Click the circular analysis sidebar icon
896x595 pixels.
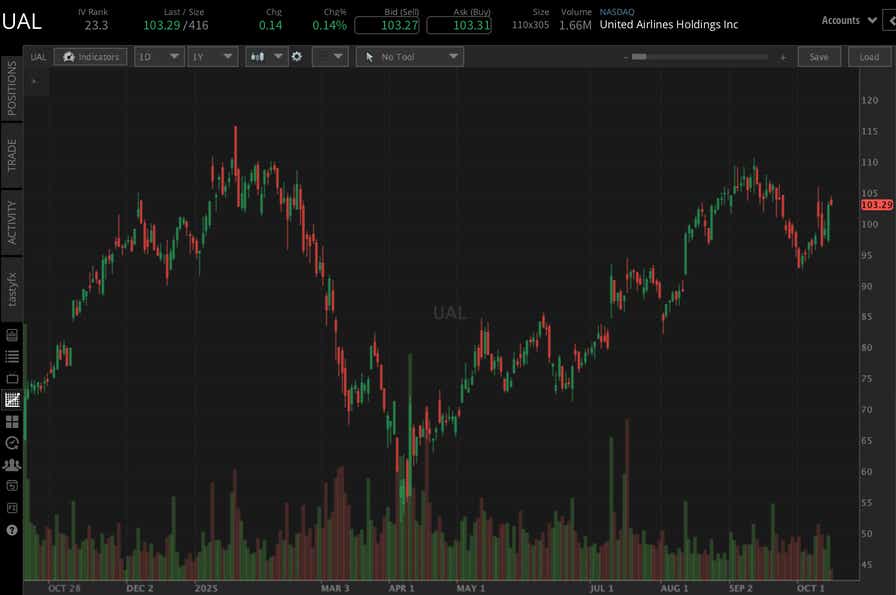[x=12, y=443]
